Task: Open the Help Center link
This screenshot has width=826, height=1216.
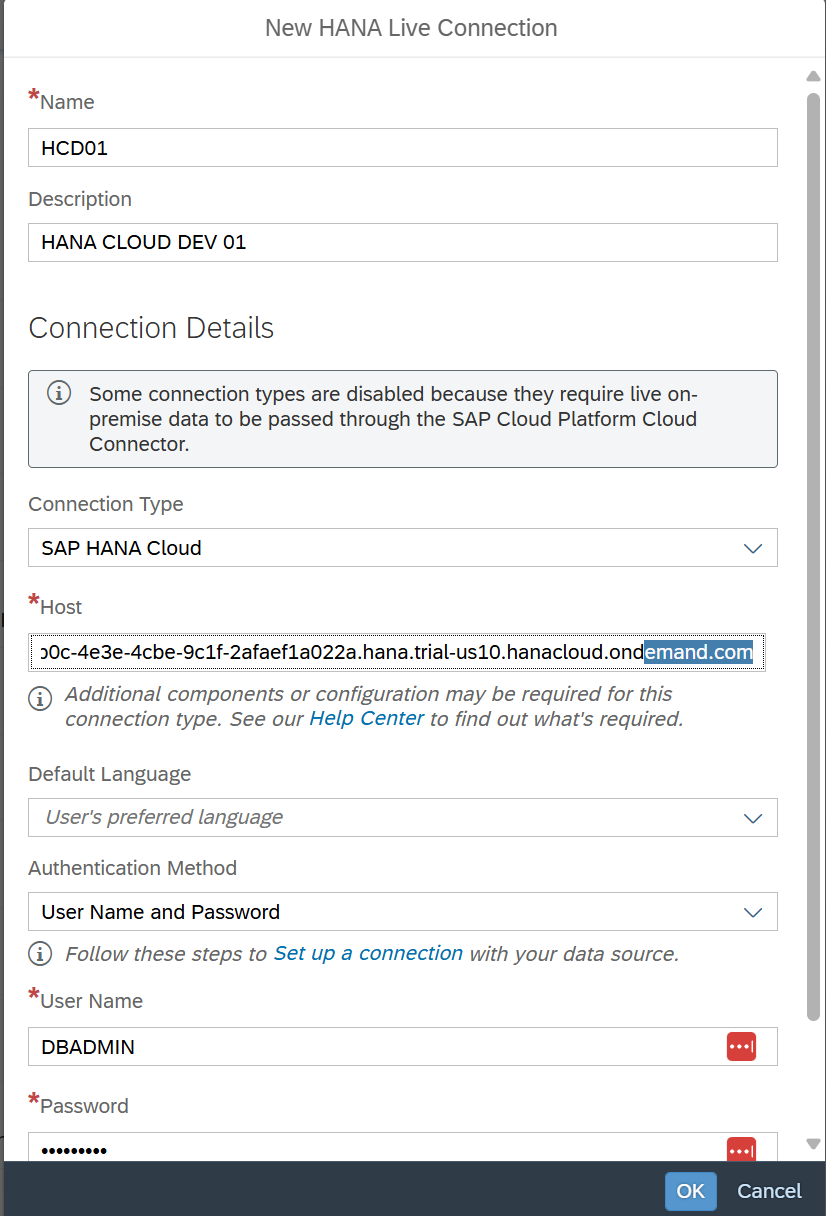Action: pyautogui.click(x=367, y=718)
